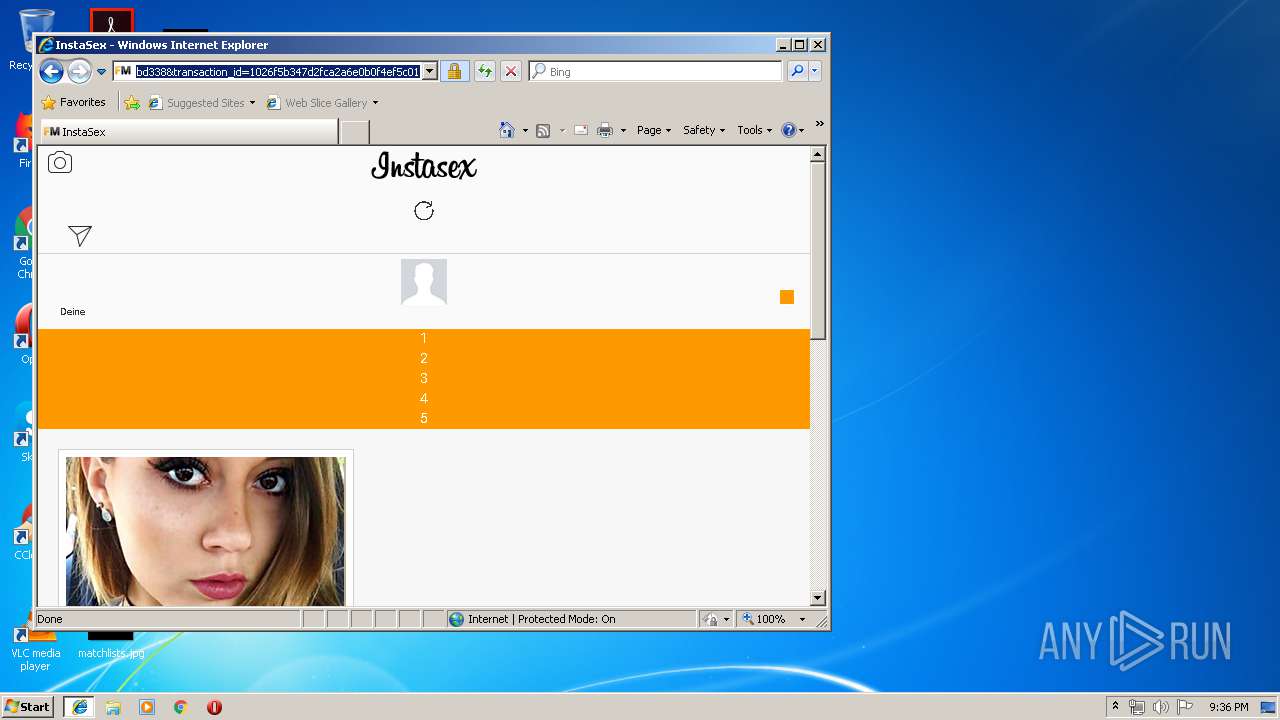Open the media player taskbar icon
This screenshot has width=1280, height=720.
point(147,707)
